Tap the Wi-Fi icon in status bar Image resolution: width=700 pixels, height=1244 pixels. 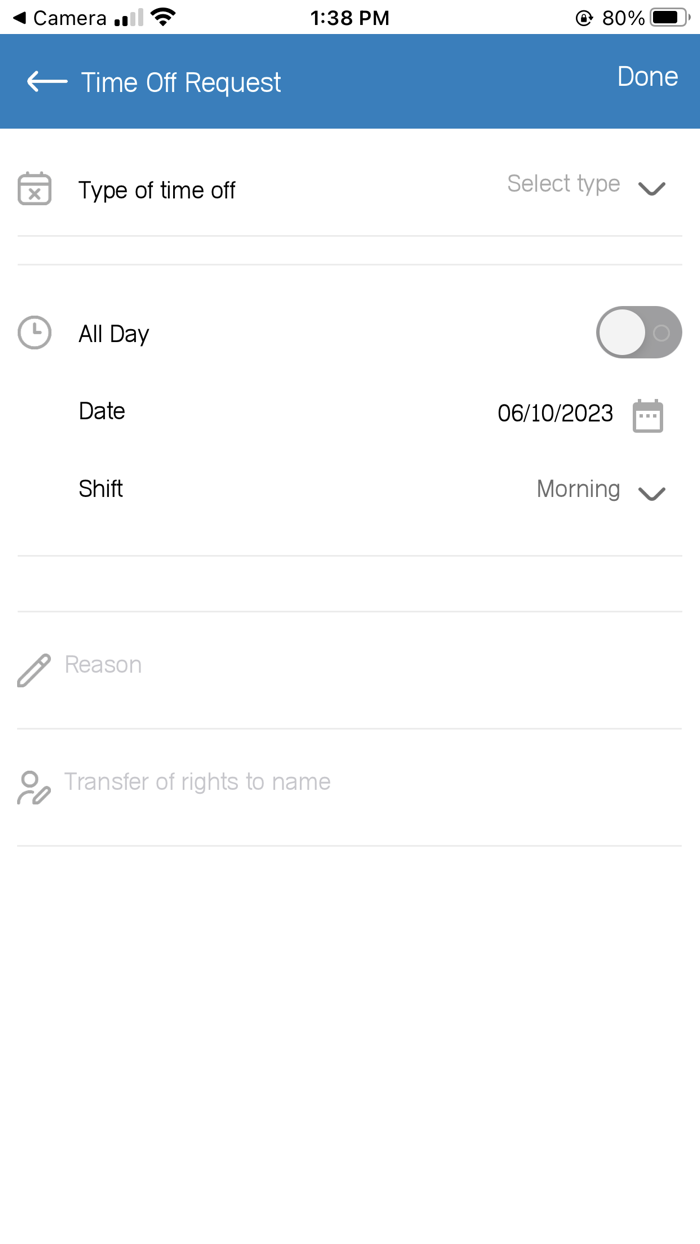coord(162,18)
